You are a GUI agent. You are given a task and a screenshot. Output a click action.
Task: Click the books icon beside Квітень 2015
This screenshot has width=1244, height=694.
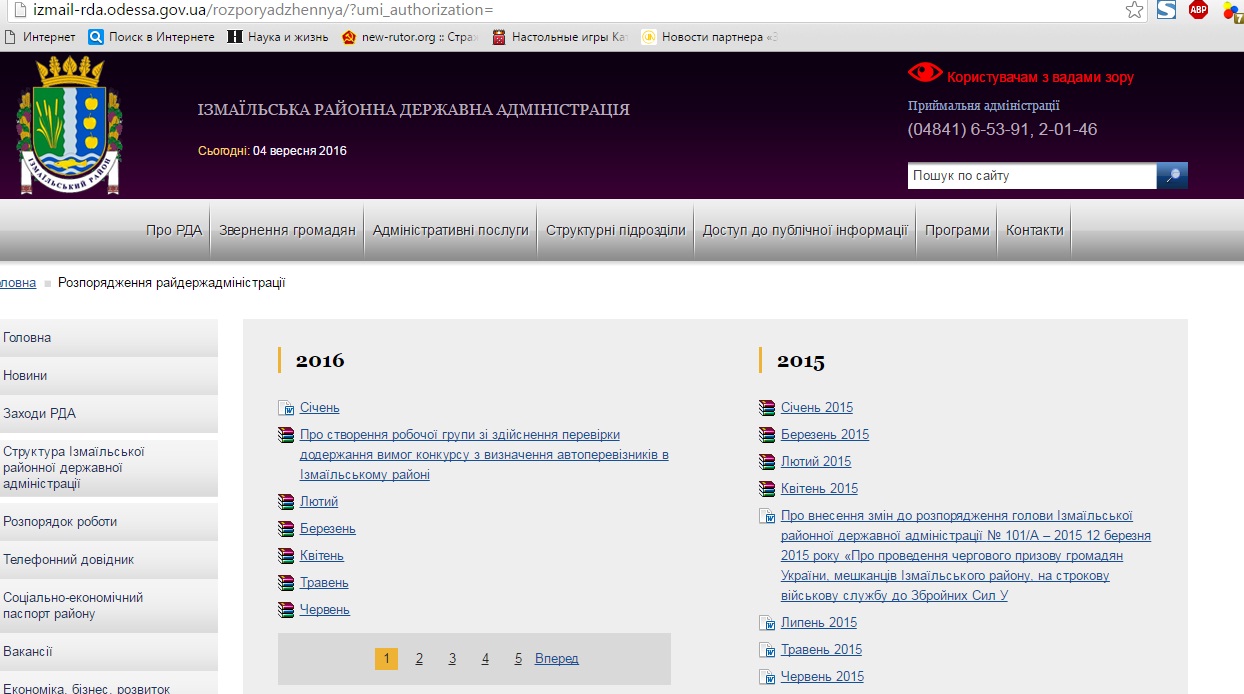click(767, 489)
